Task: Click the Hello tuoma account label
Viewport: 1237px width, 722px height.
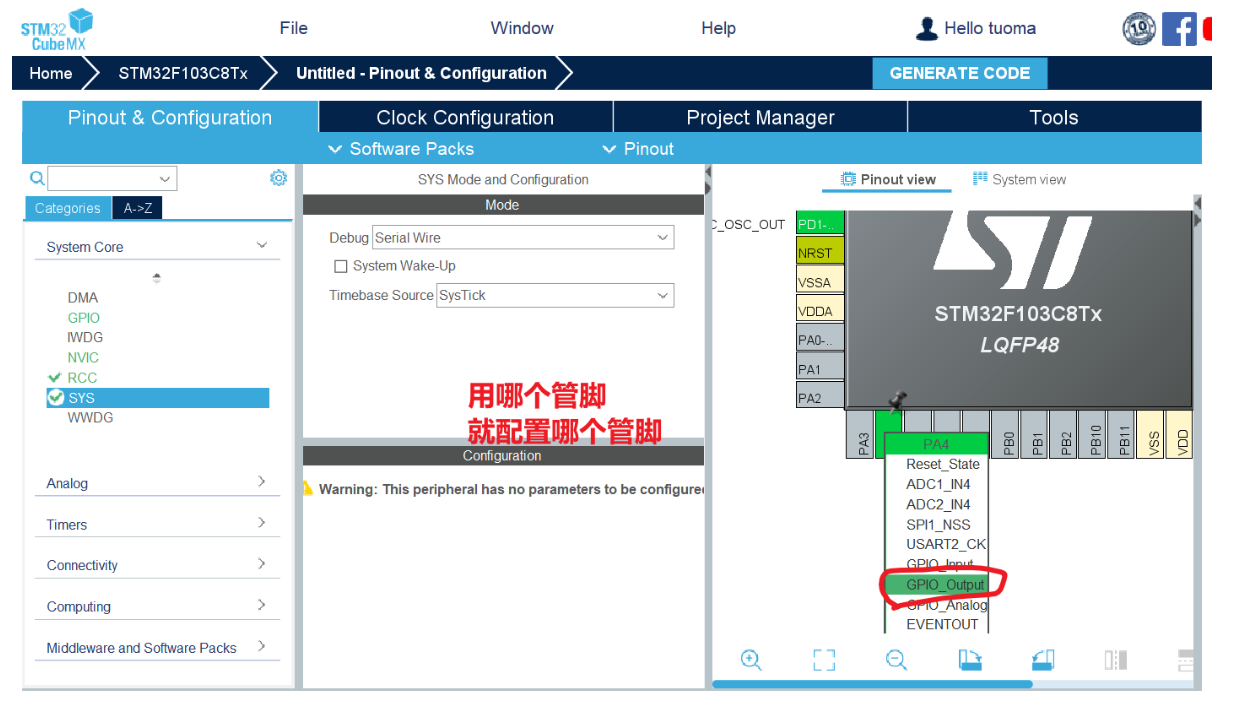Action: pos(990,28)
